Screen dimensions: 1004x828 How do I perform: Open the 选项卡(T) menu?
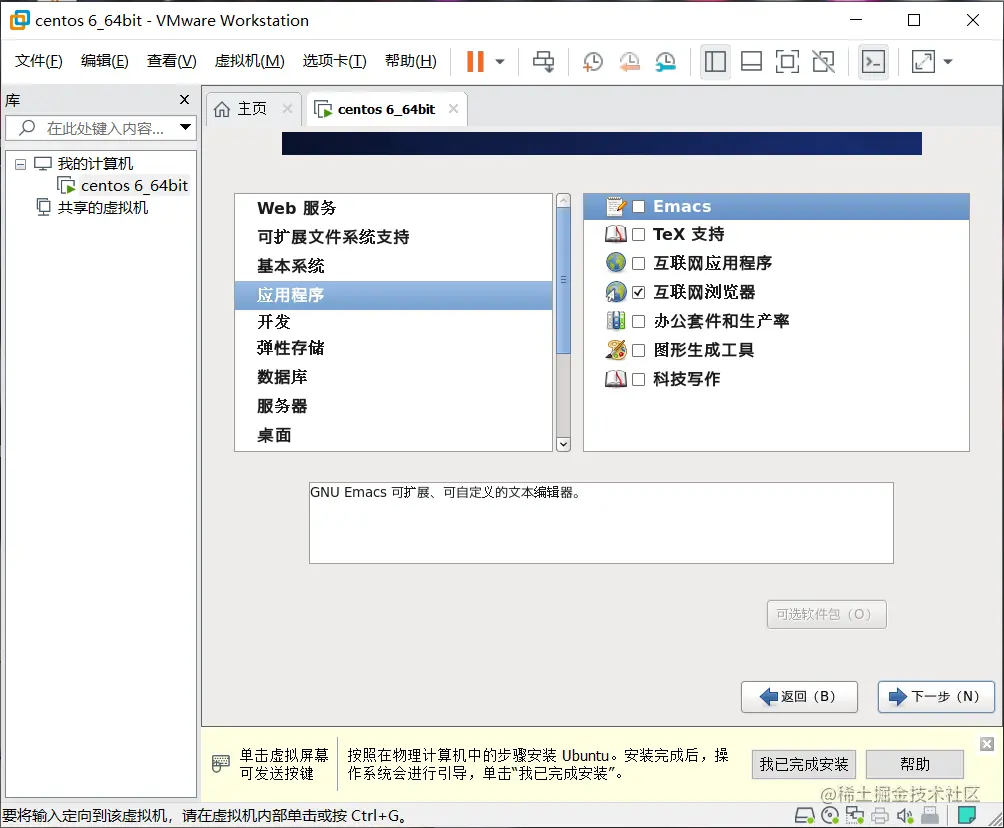pyautogui.click(x=334, y=61)
